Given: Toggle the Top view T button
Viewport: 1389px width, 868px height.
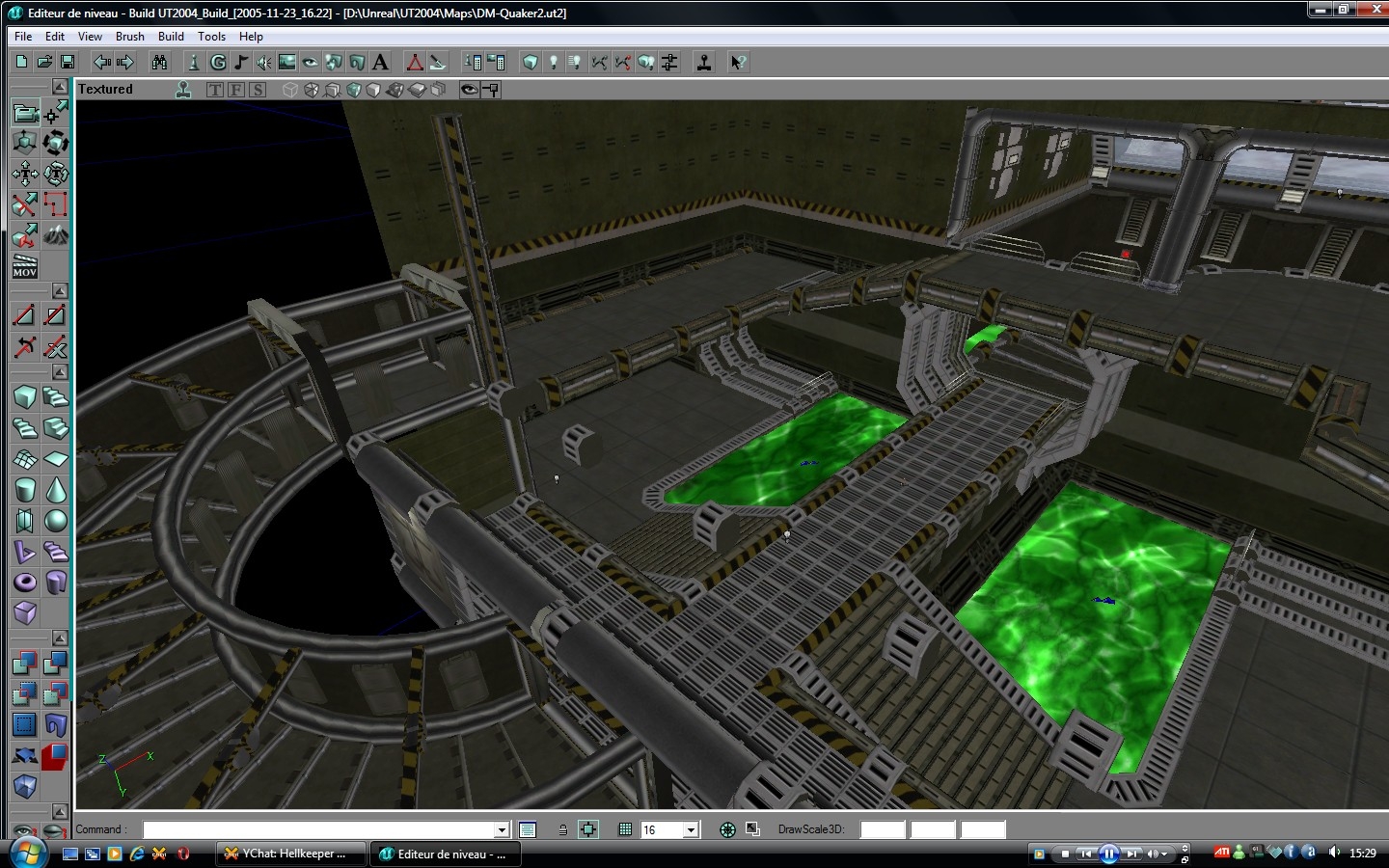Looking at the screenshot, I should 214,90.
